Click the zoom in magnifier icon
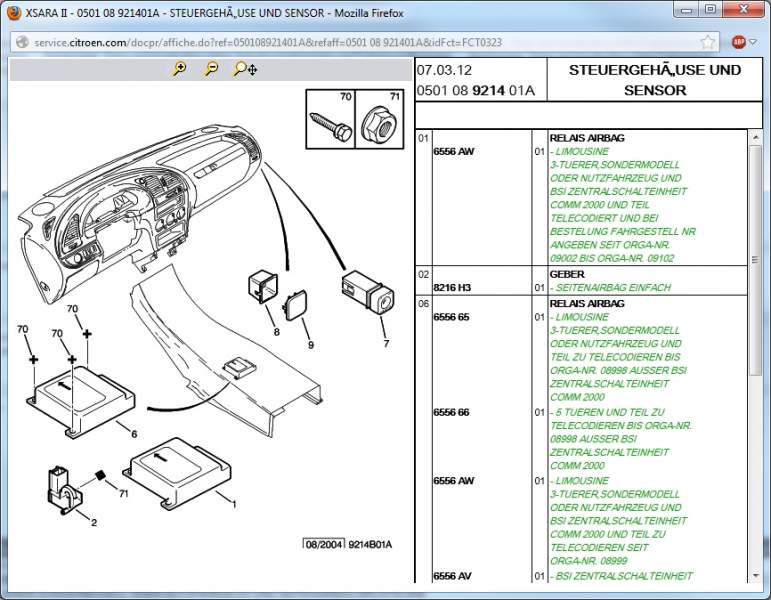This screenshot has height=600, width=771. click(180, 68)
